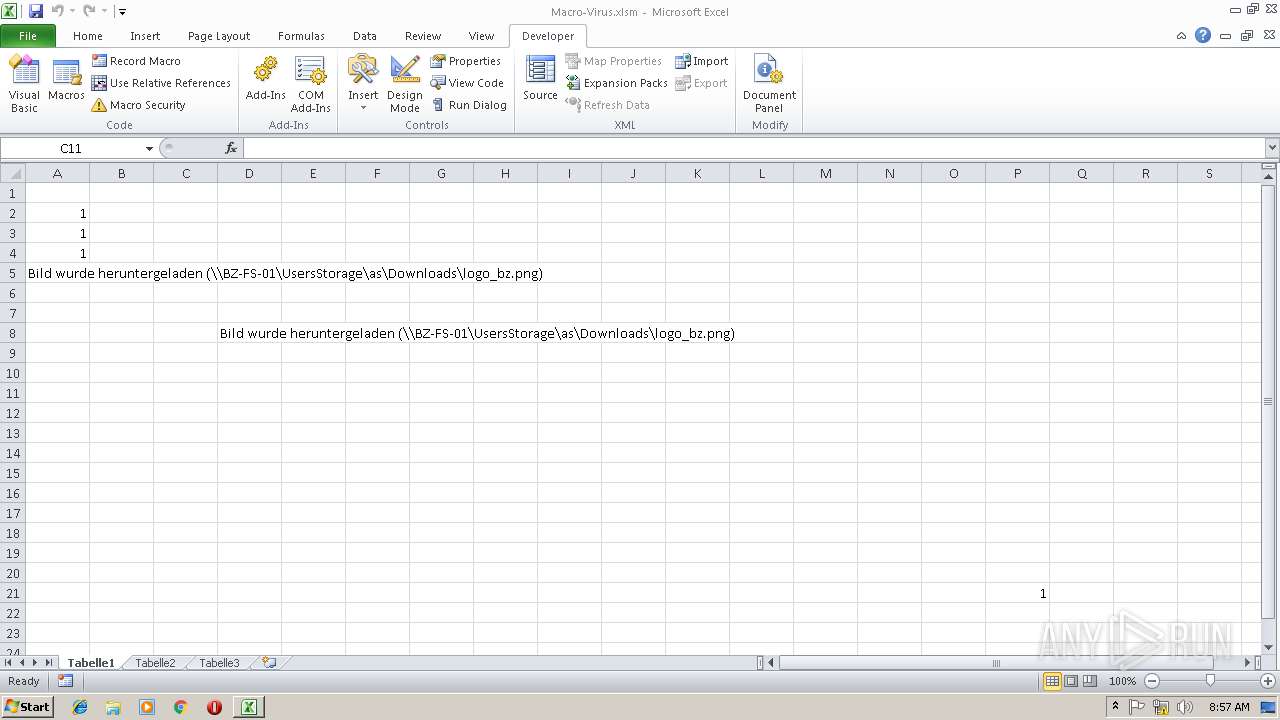Zoom in with the plus button
This screenshot has height=720, width=1280.
[x=1267, y=681]
